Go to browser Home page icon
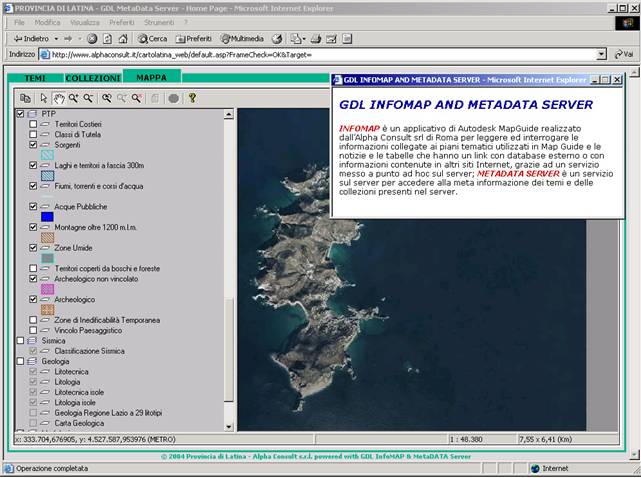 point(123,39)
